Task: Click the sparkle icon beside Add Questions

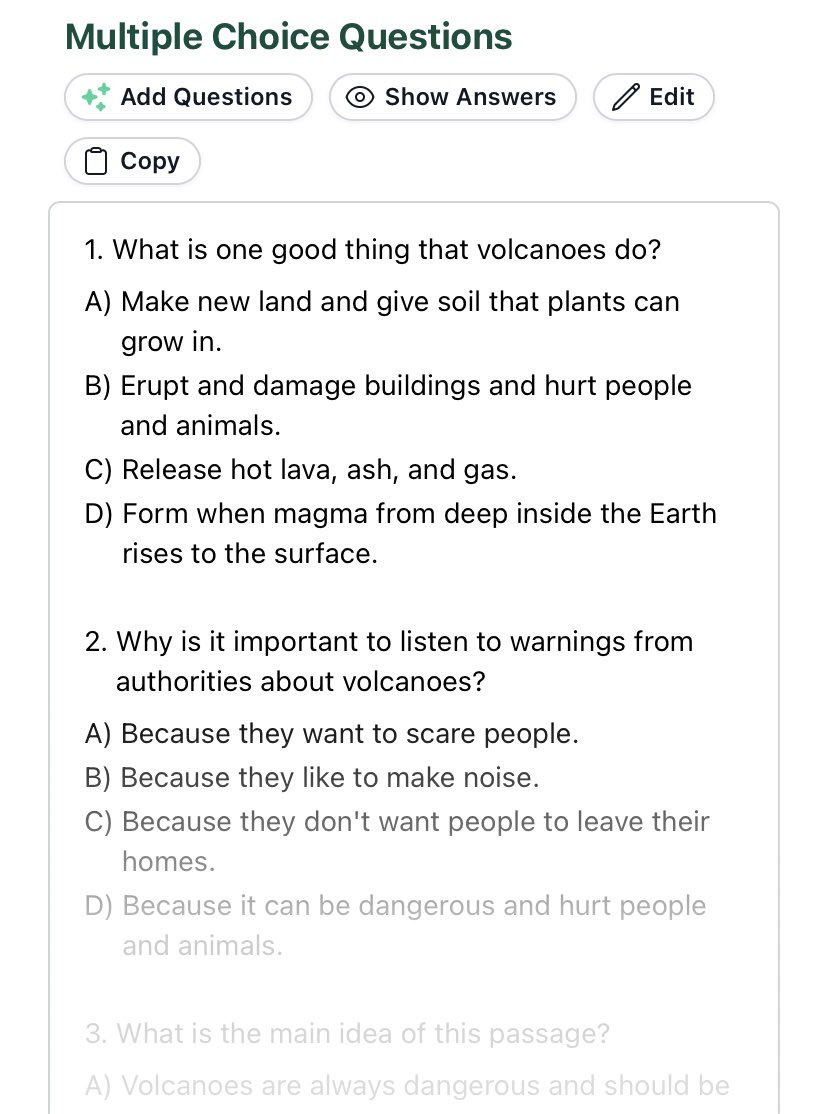Action: 96,97
